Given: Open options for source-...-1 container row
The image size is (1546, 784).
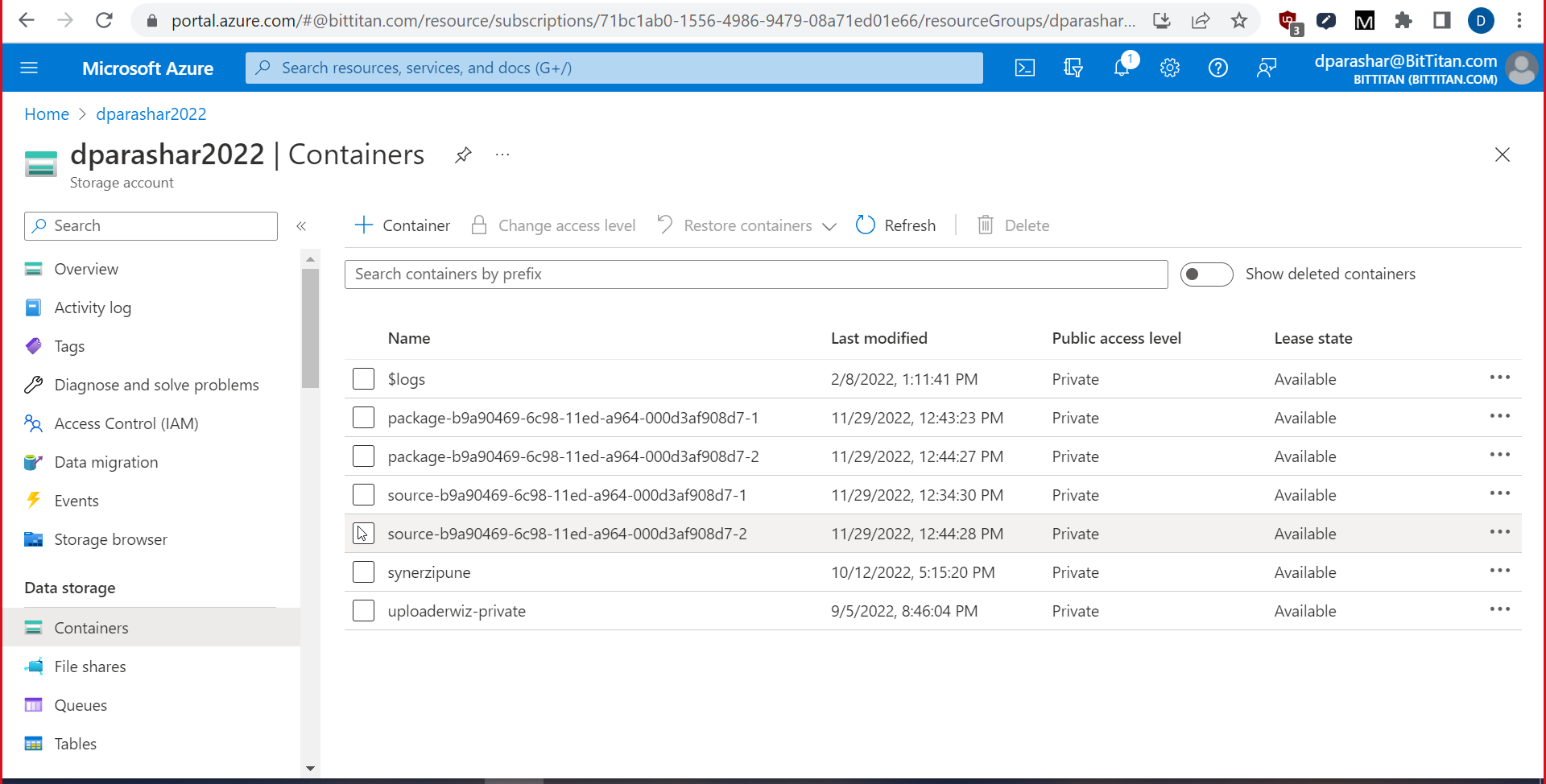Looking at the screenshot, I should (1500, 493).
